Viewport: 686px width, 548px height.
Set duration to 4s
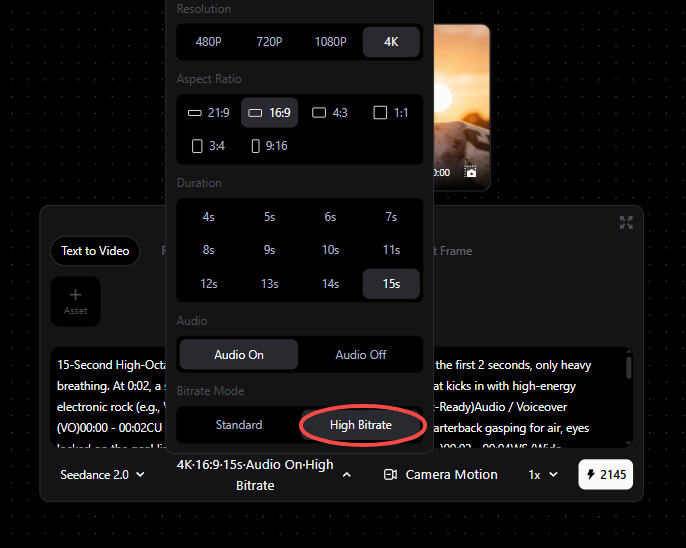(208, 217)
